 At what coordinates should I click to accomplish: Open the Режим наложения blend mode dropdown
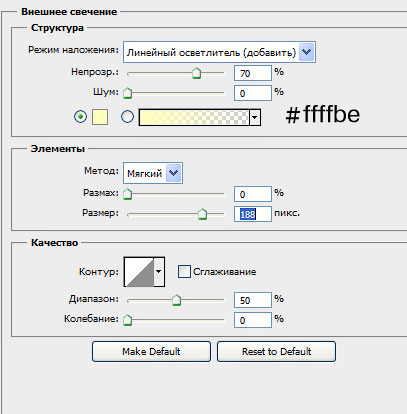219,52
